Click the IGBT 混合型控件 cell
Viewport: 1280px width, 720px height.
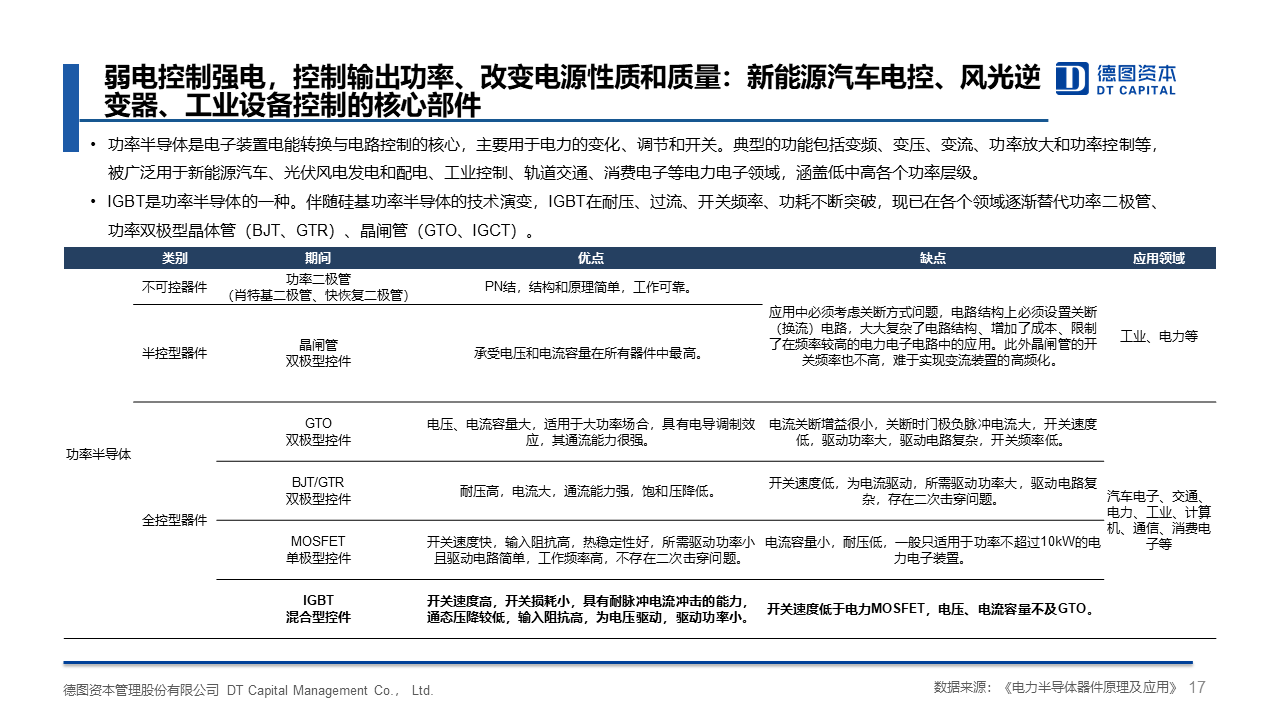[x=318, y=609]
